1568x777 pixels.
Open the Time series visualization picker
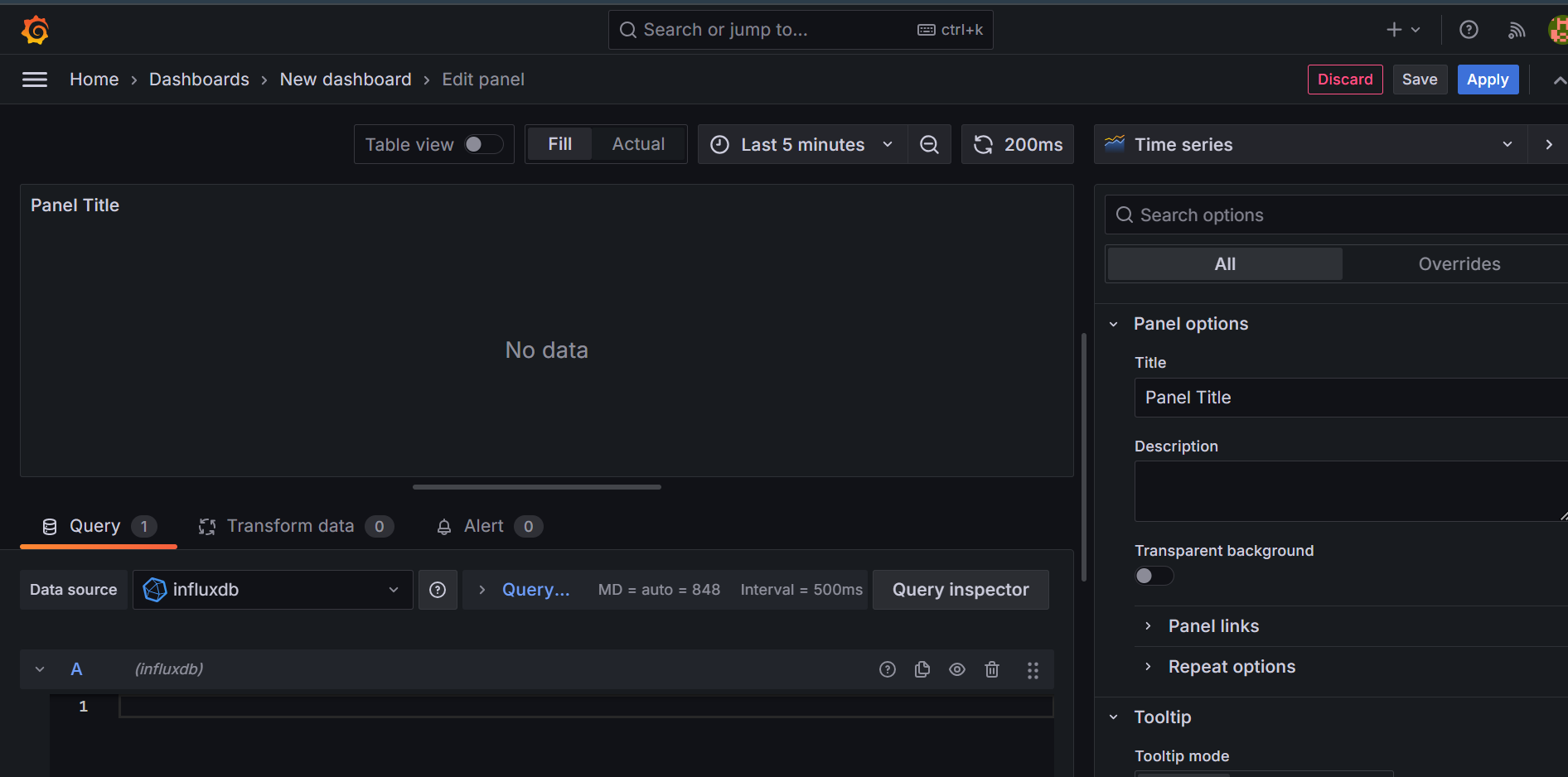[x=1311, y=144]
